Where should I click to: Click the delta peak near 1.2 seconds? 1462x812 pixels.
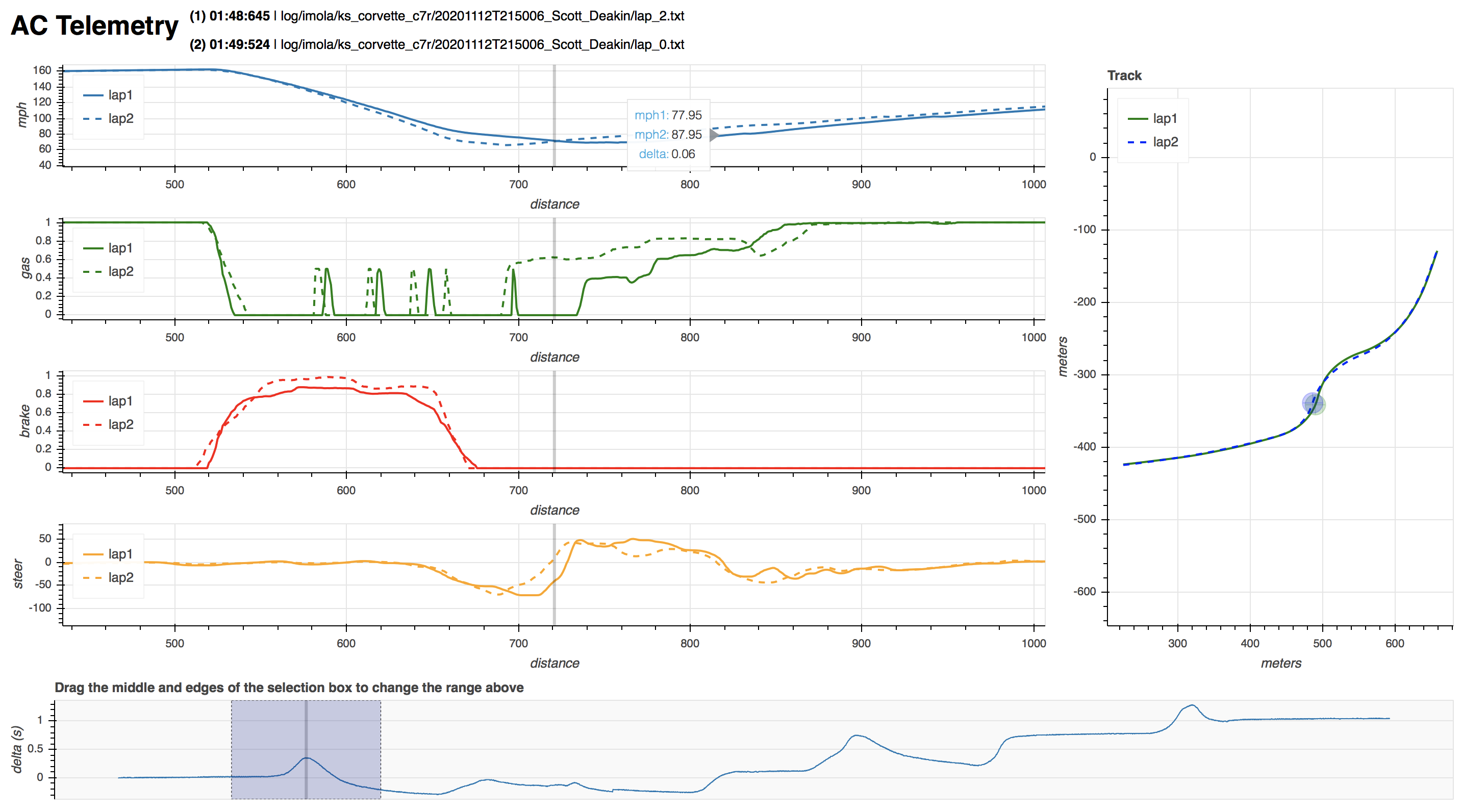click(1192, 705)
